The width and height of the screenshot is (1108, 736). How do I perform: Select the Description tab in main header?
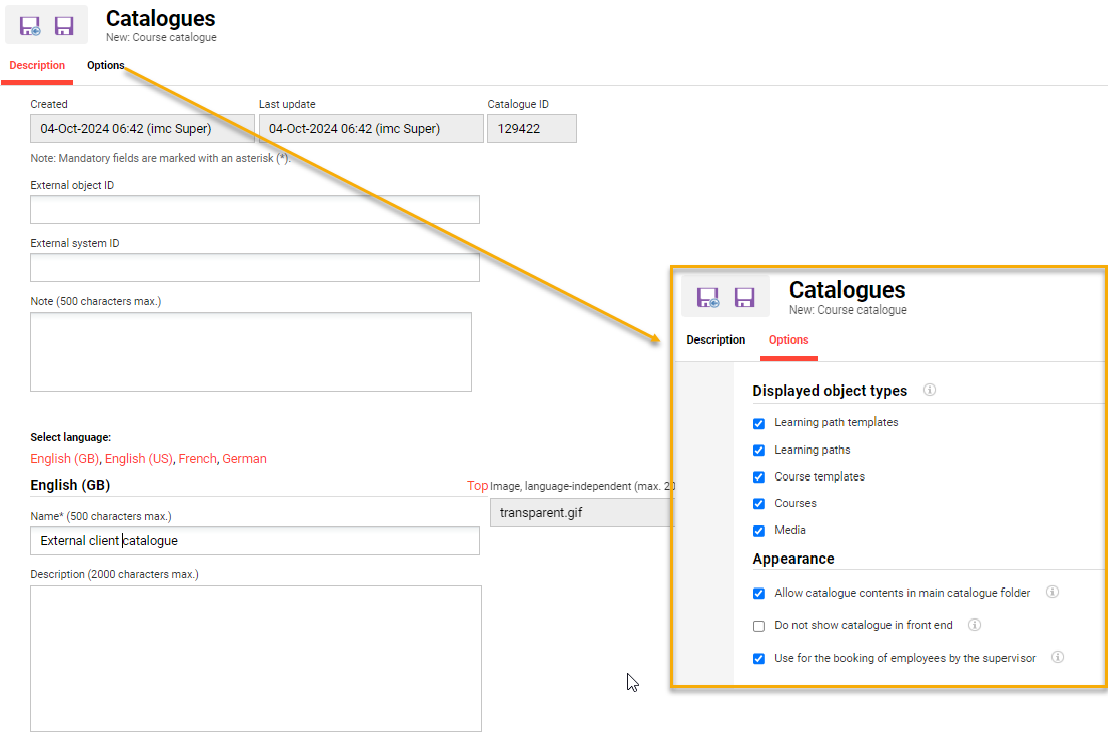37,66
